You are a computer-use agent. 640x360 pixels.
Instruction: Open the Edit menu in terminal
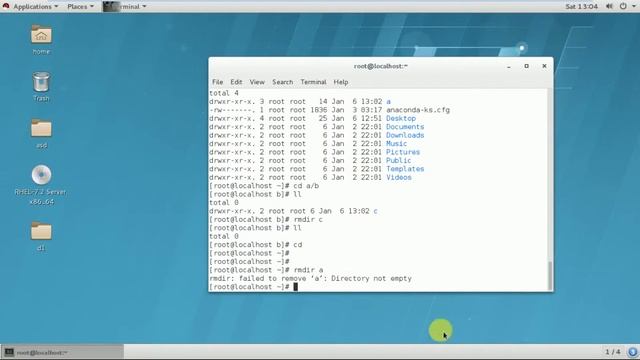(x=236, y=82)
